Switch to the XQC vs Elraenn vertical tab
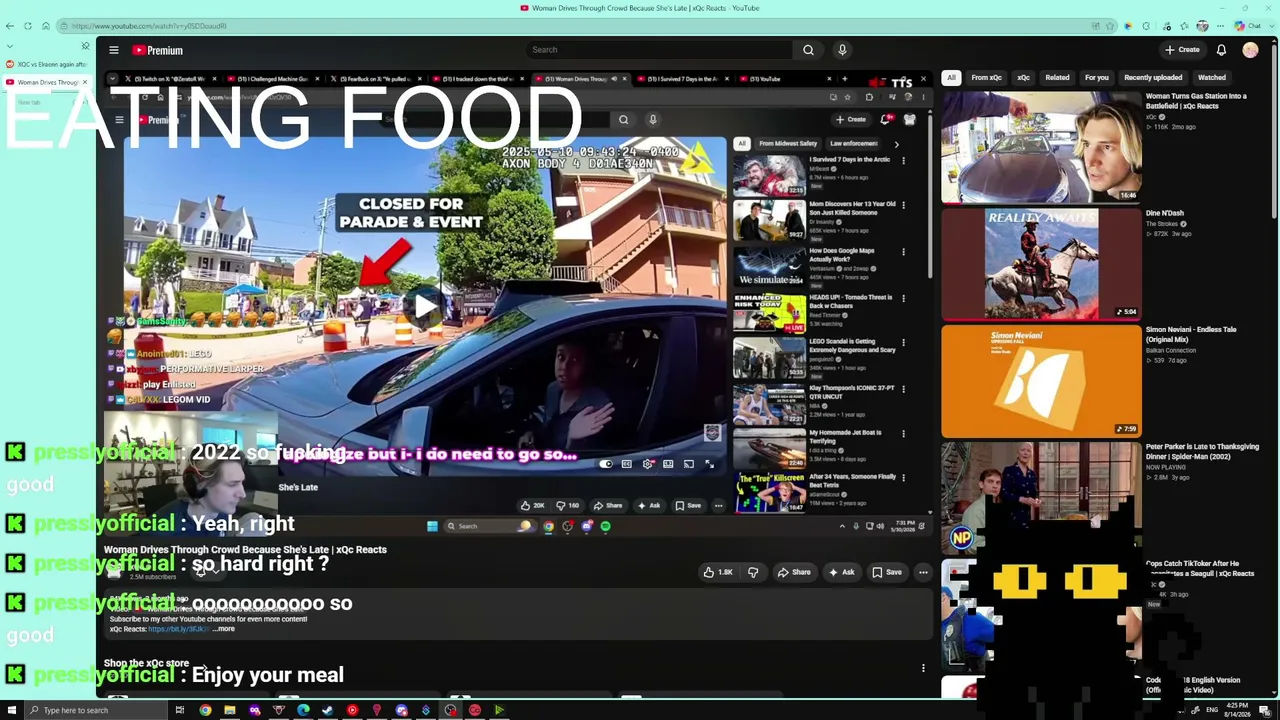Screen dimensions: 1280x720 pos(47,64)
